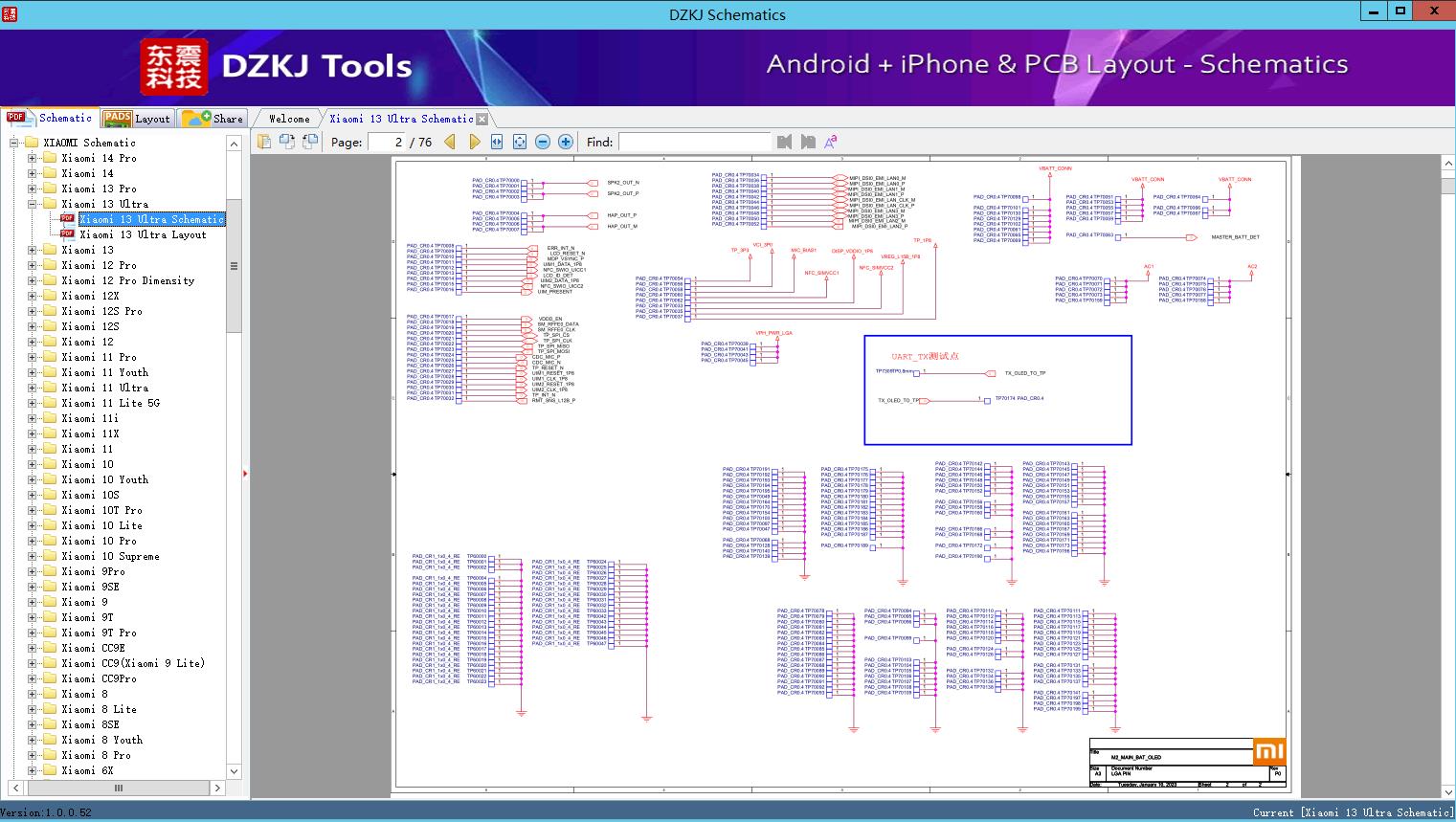The height and width of the screenshot is (822, 1456).
Task: Expand the Xiaomi 10 Supreme folder
Action: click(x=33, y=556)
